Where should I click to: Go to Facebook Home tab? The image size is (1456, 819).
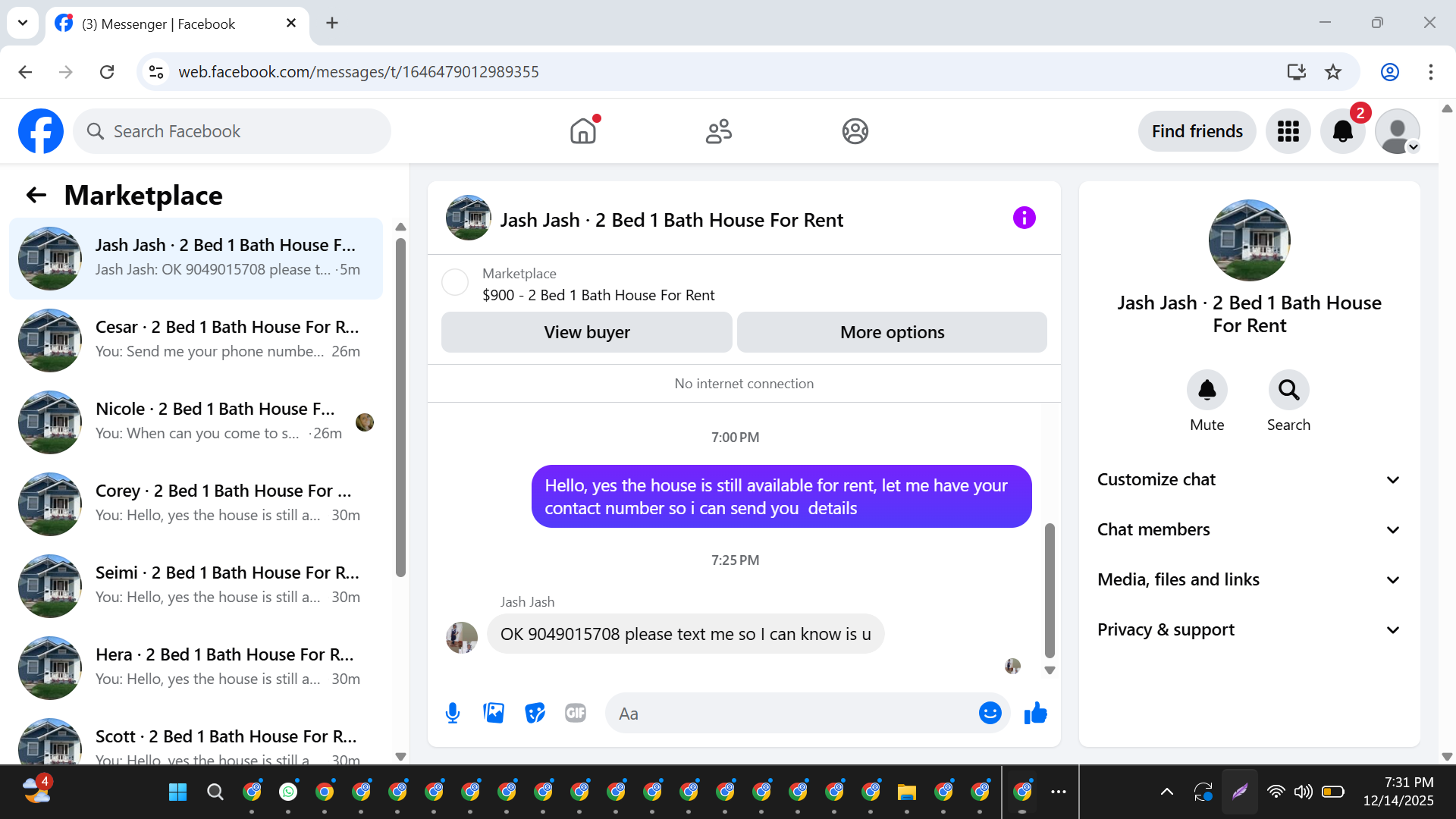(583, 132)
